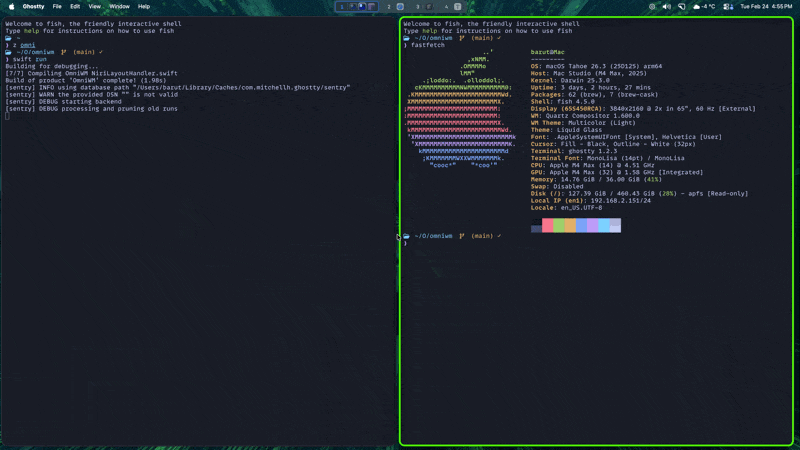
Task: Click the 'Kernel: Darwin 25.3.0' line
Action: (x=570, y=80)
